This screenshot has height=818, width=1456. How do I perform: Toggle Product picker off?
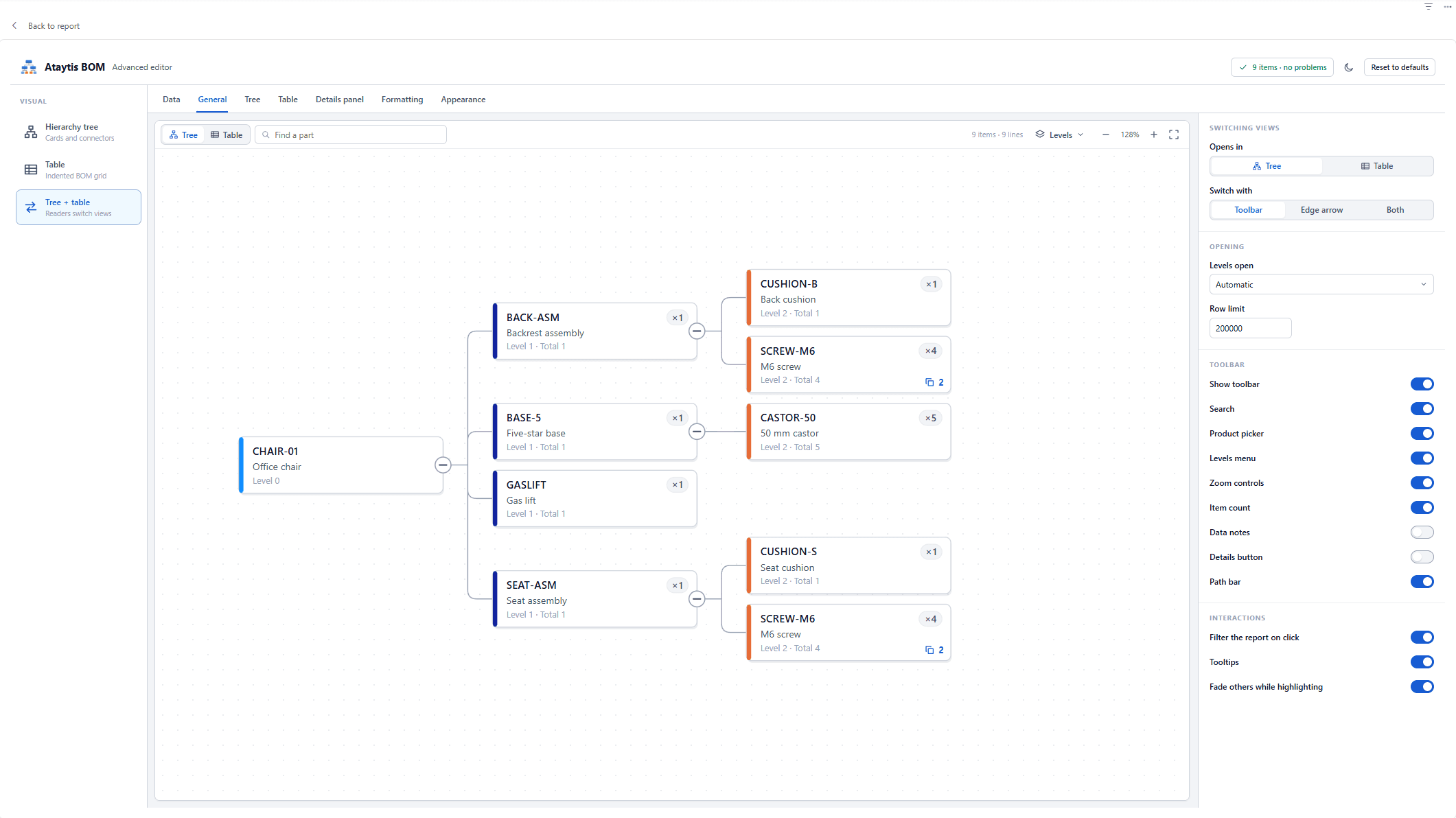[1422, 434]
